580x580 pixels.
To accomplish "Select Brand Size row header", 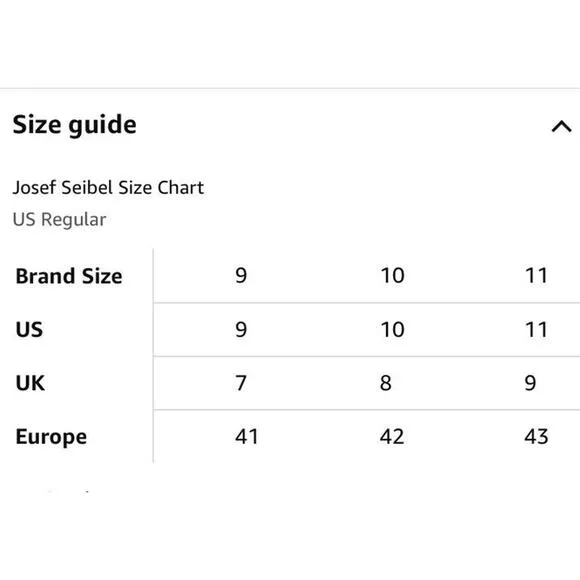I will tap(69, 276).
